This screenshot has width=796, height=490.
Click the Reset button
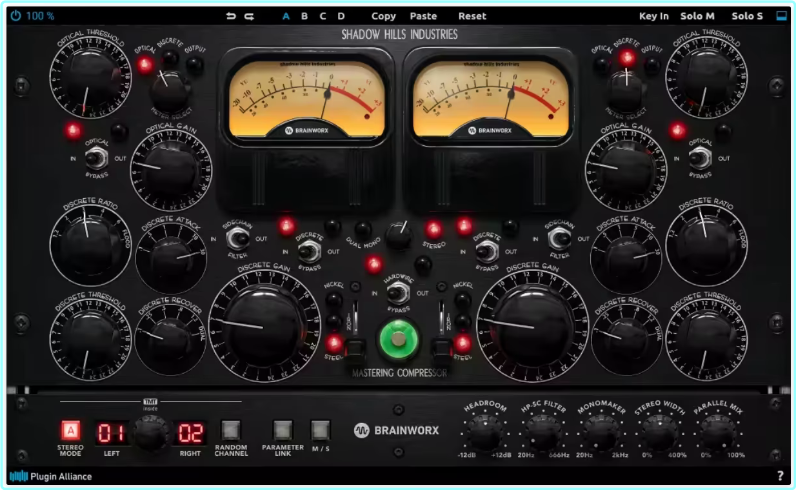tap(472, 16)
